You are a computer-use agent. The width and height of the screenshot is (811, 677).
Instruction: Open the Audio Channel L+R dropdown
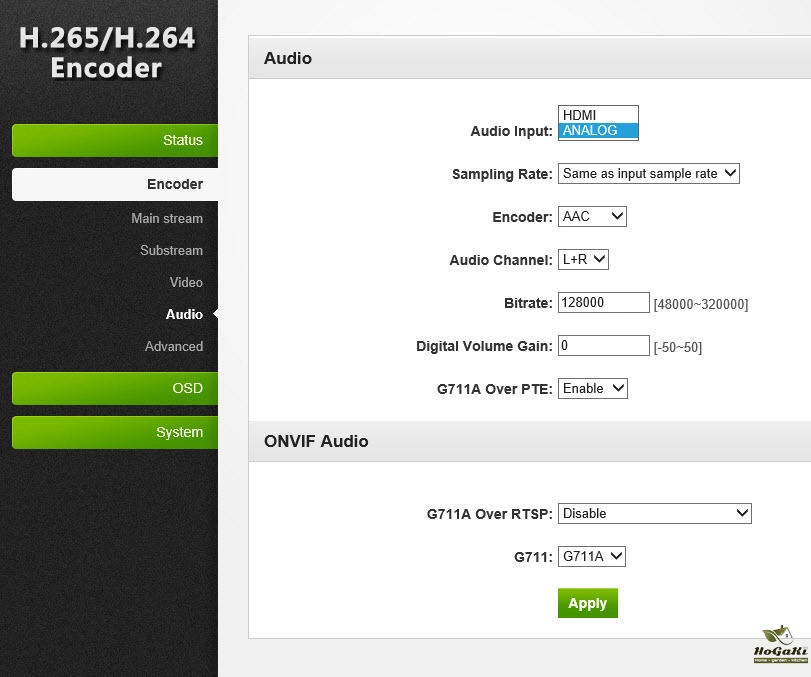[x=583, y=259]
